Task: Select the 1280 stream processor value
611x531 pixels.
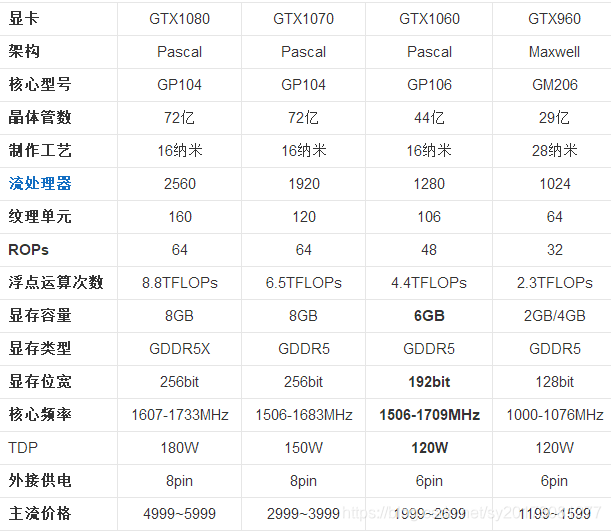Action: tap(429, 184)
